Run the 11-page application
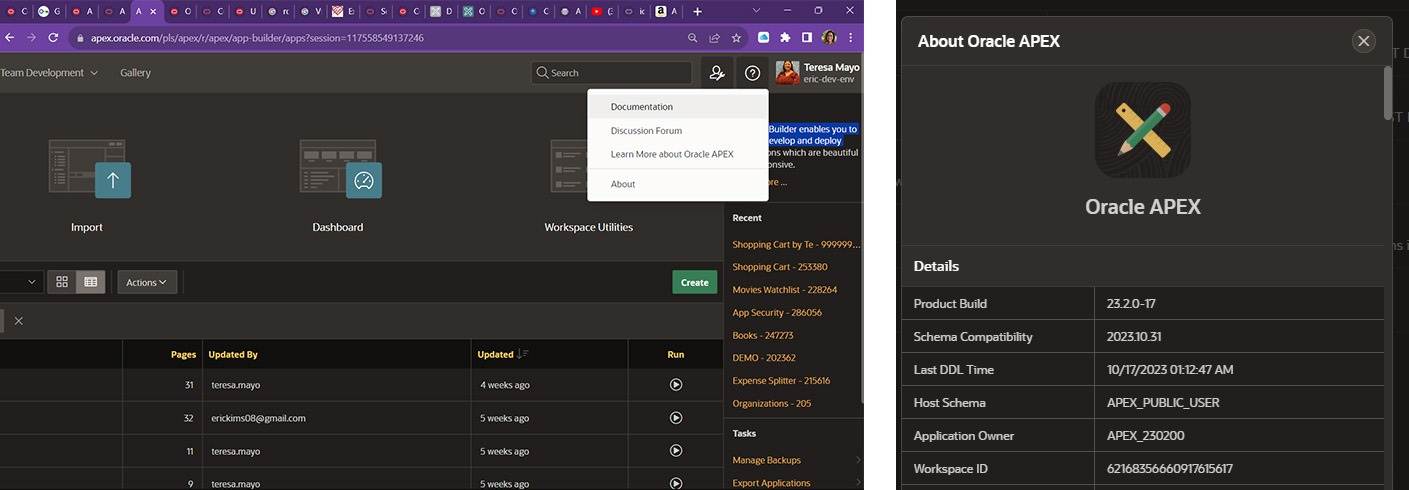This screenshot has height=490, width=1409. coord(676,451)
